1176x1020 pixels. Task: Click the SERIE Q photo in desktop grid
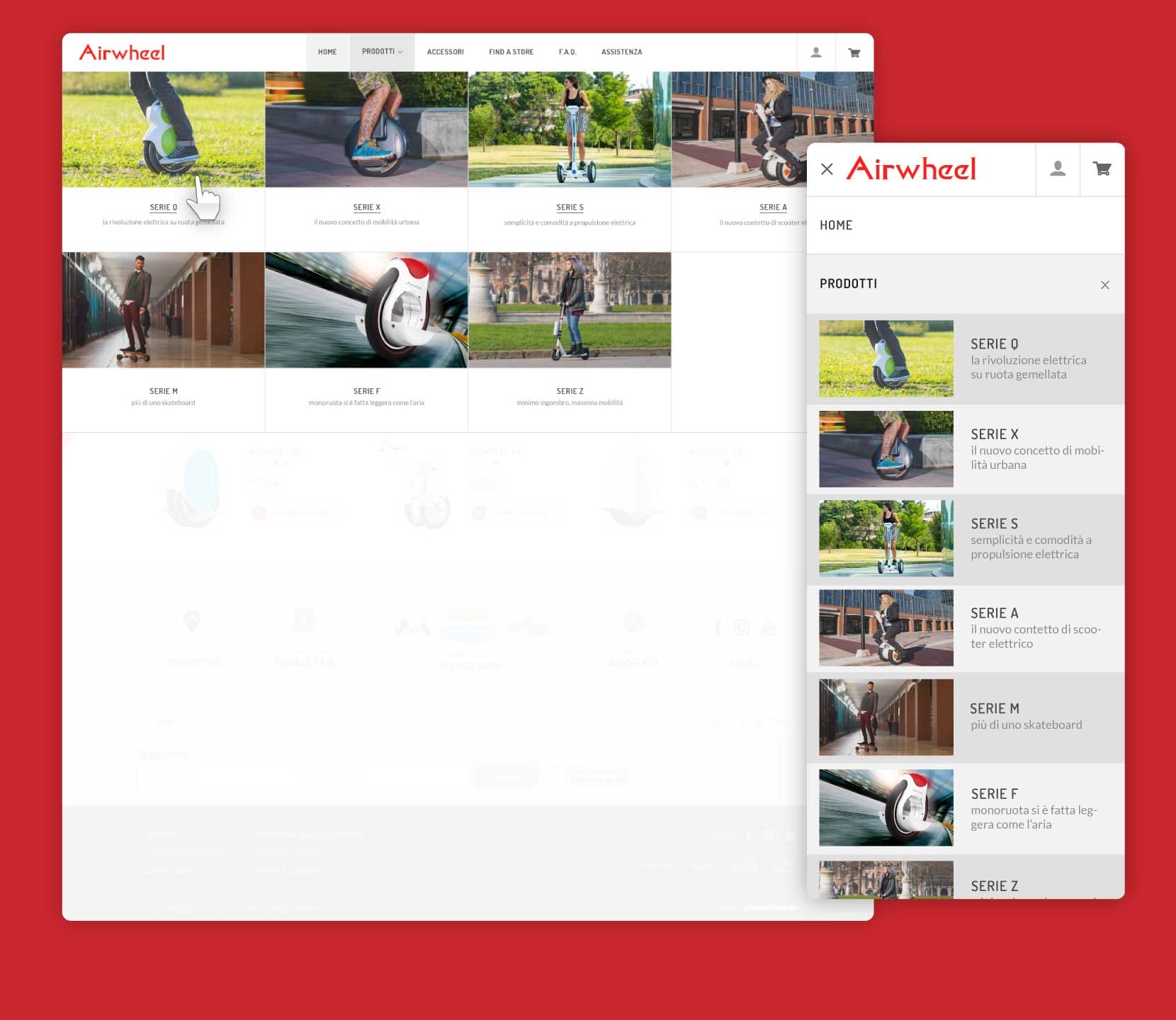[164, 129]
